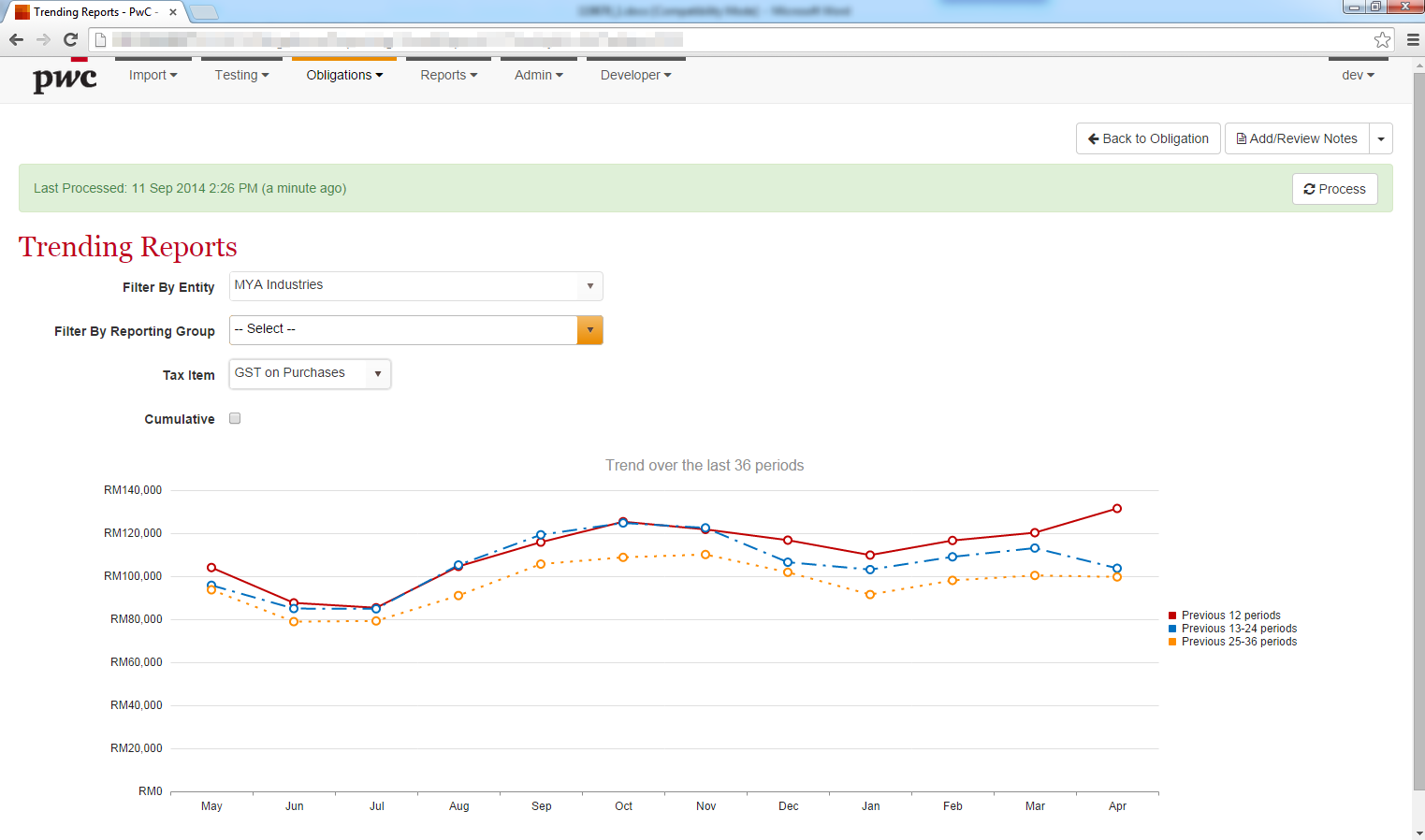Click the Back to Obligation button
This screenshot has width=1425, height=840.
click(x=1148, y=138)
